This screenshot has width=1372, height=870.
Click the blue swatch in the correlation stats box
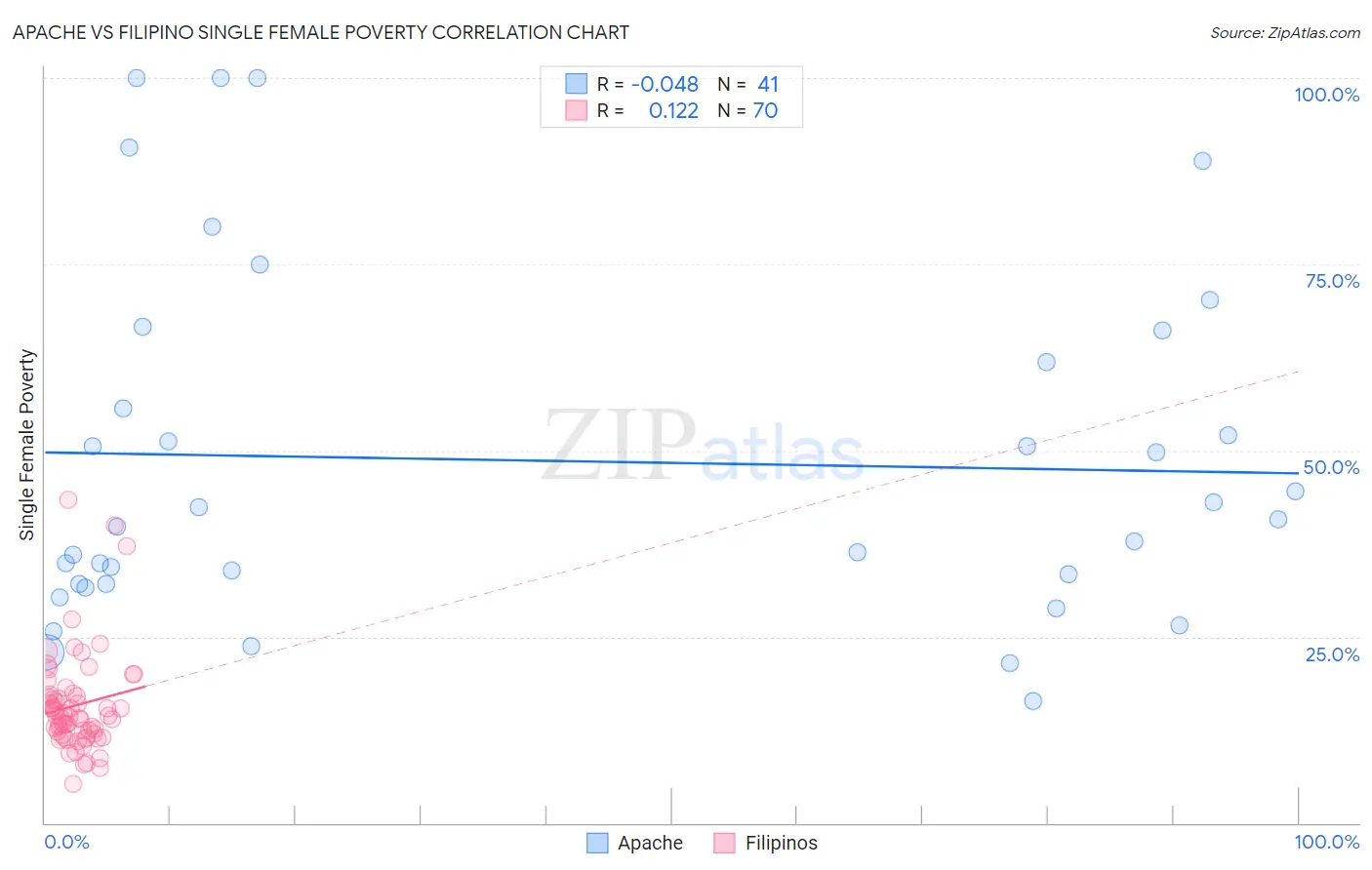click(577, 84)
